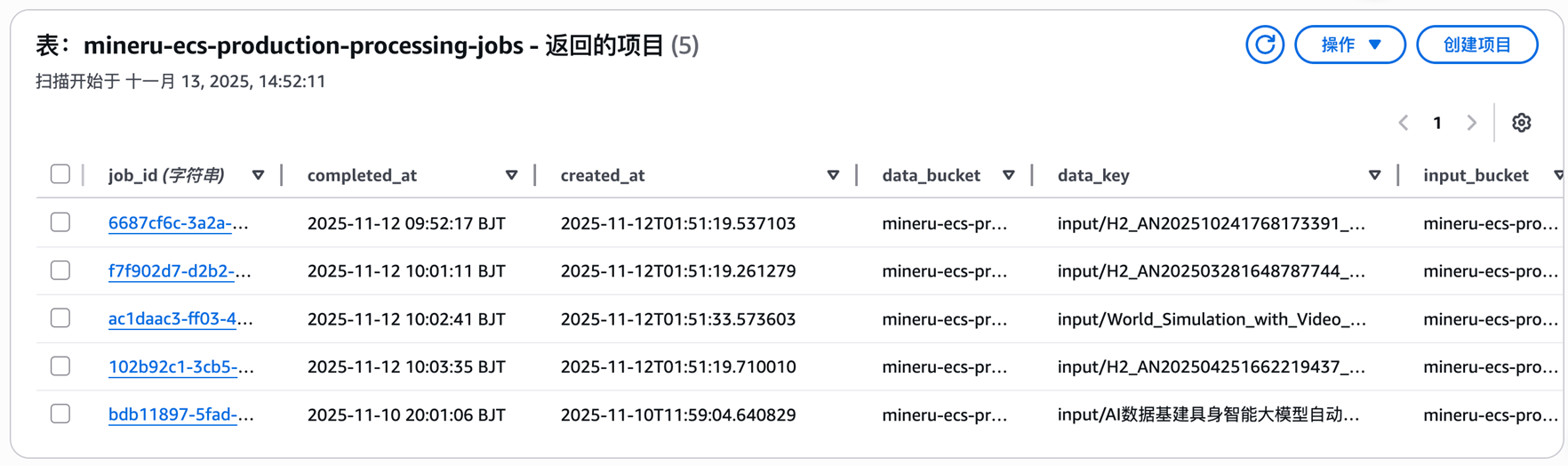1568x466 pixels.
Task: Sort by created_at column arrow
Action: point(833,175)
